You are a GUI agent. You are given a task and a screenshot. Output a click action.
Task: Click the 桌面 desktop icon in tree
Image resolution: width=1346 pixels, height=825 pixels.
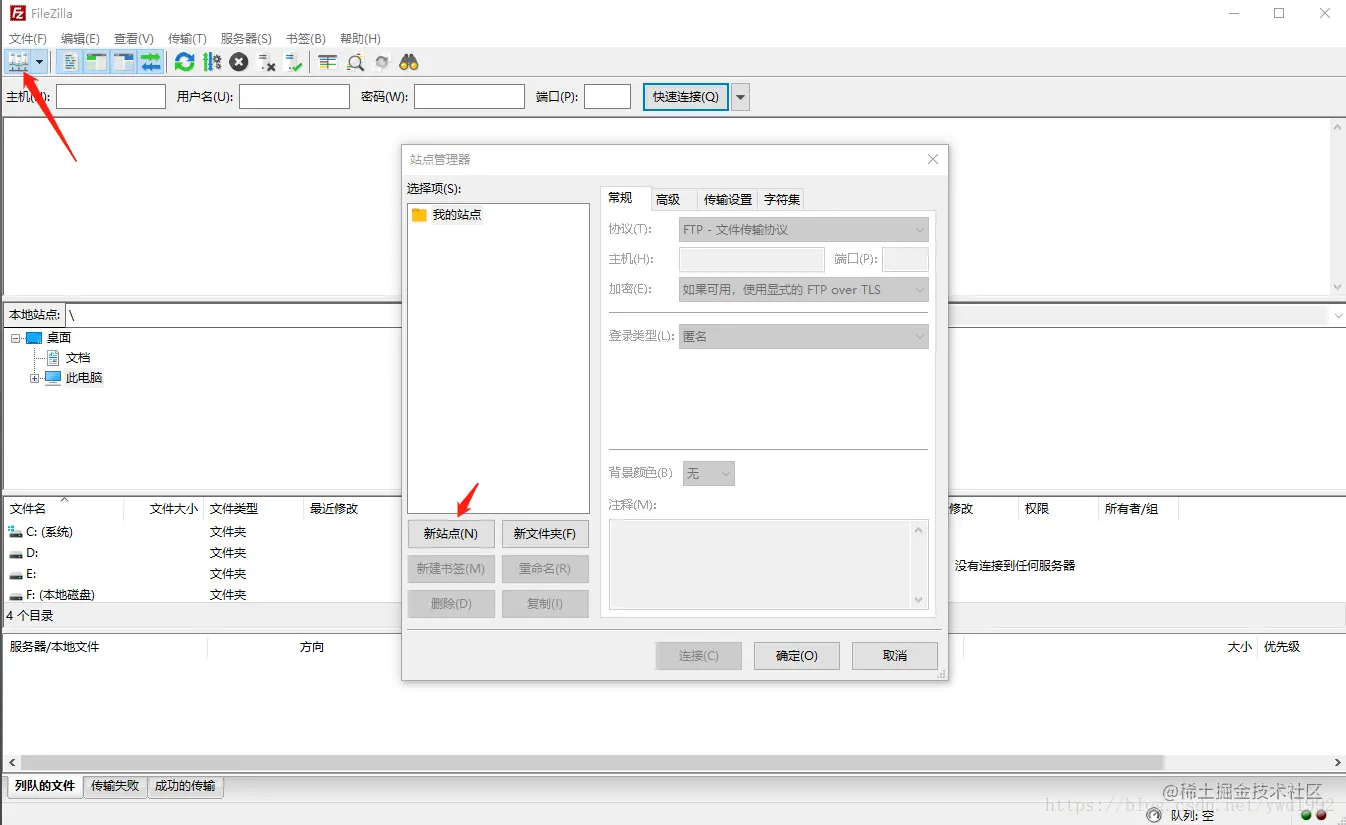click(x=34, y=338)
